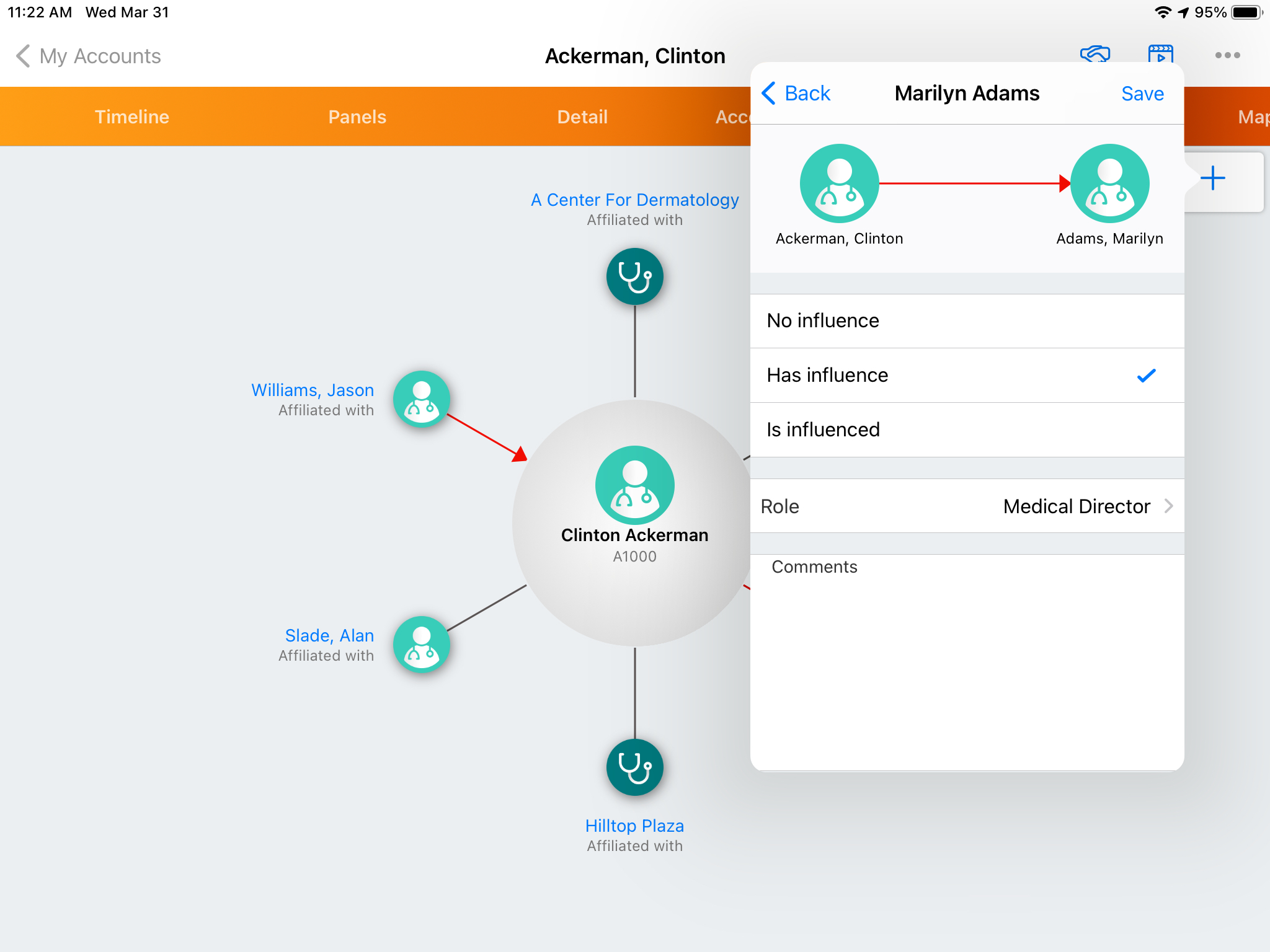This screenshot has height=952, width=1270.
Task: Select the Has influence option
Action: pos(966,376)
